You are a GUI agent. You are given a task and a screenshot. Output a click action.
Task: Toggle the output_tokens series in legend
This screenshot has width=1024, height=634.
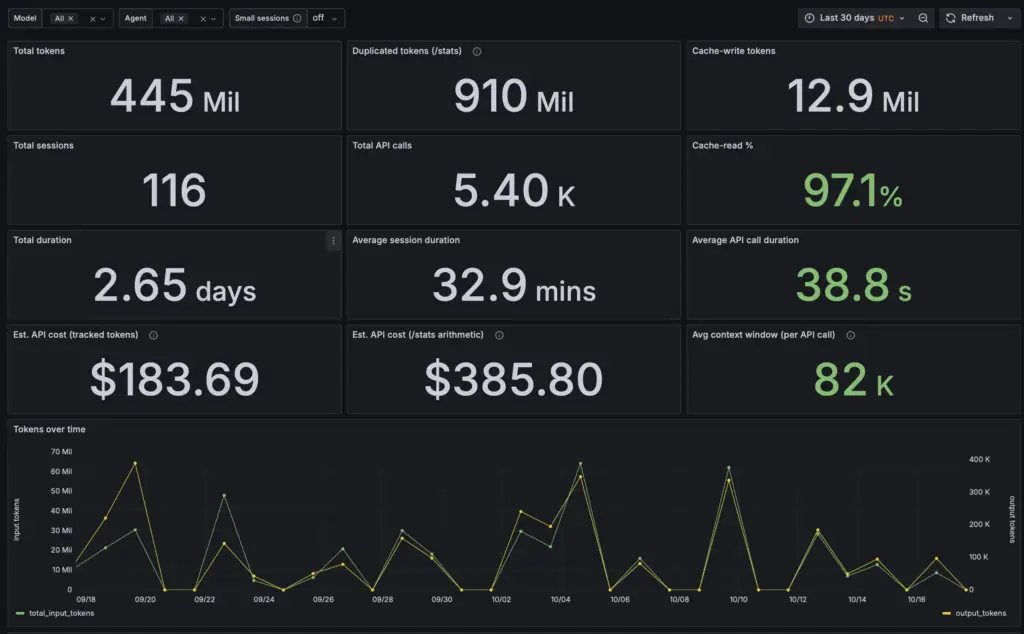[980, 613]
